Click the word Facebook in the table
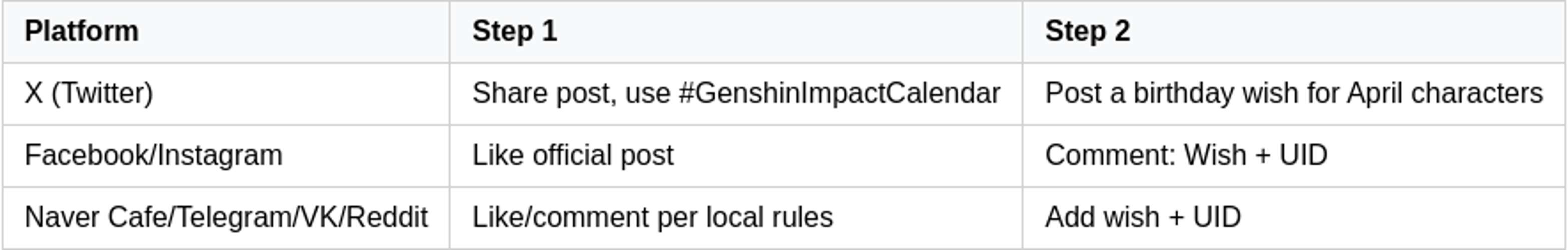 coord(88,155)
